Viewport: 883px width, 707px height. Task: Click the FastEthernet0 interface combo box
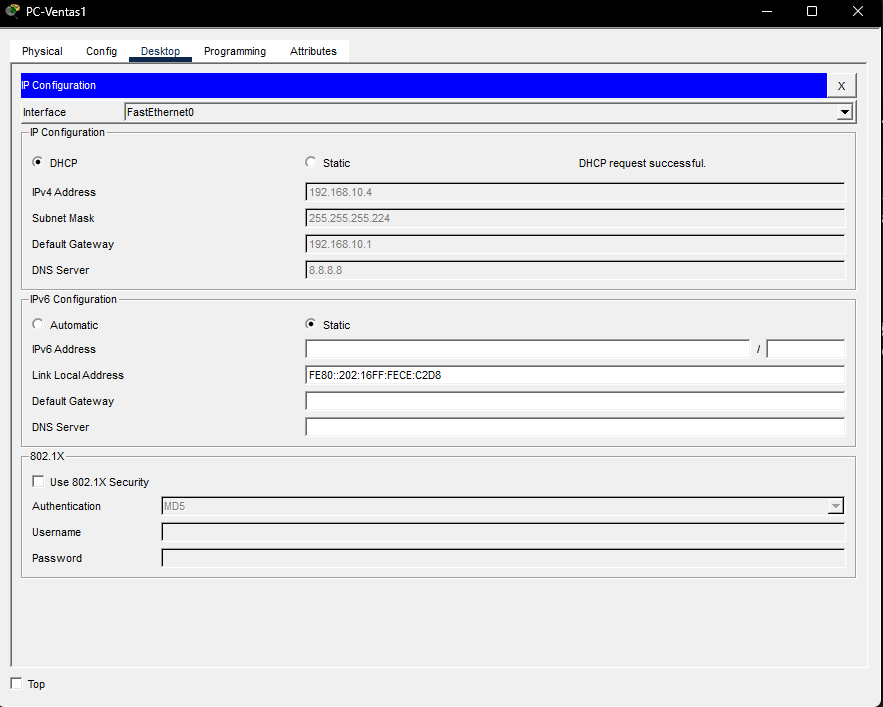[489, 112]
